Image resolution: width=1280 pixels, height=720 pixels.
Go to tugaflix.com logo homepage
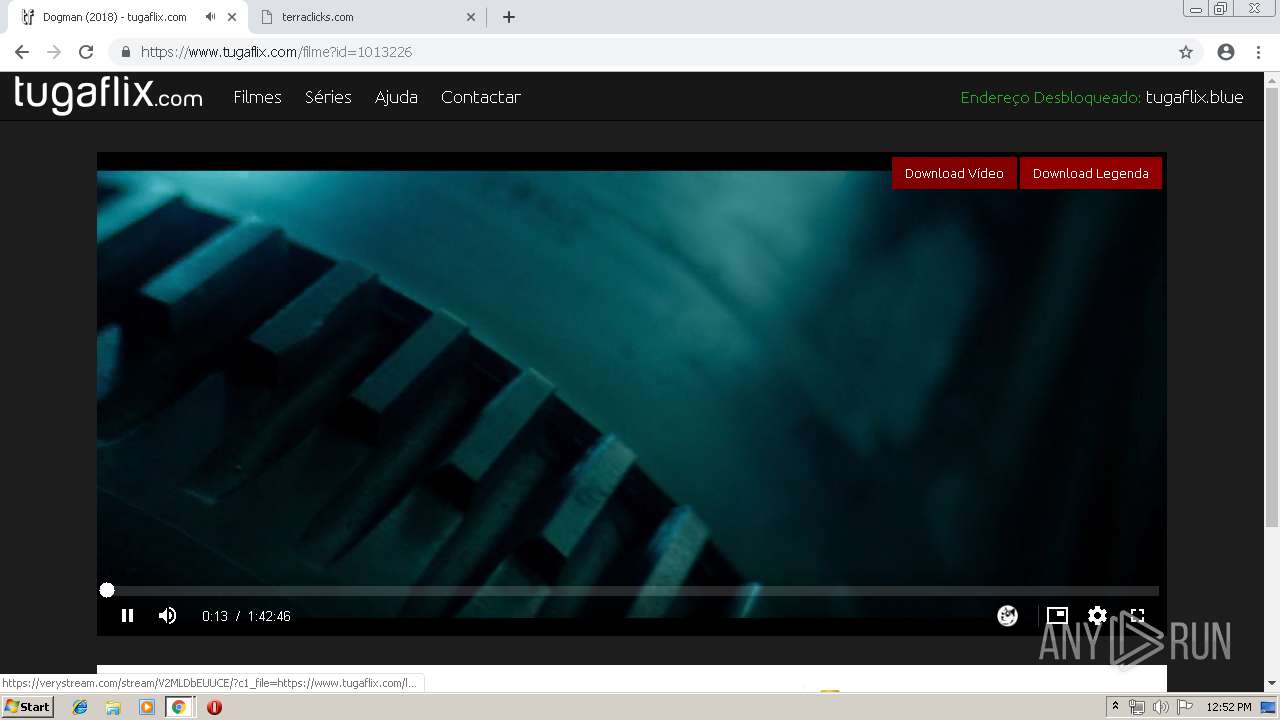pos(108,95)
